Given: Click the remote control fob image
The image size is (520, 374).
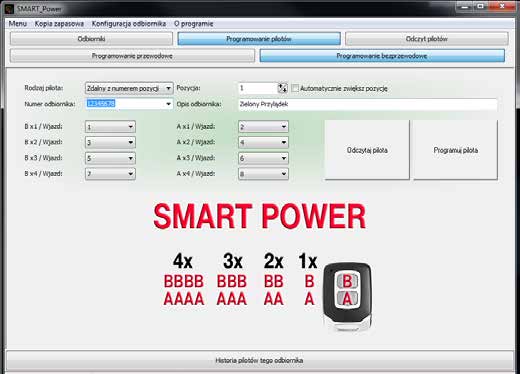Looking at the screenshot, I should [347, 297].
